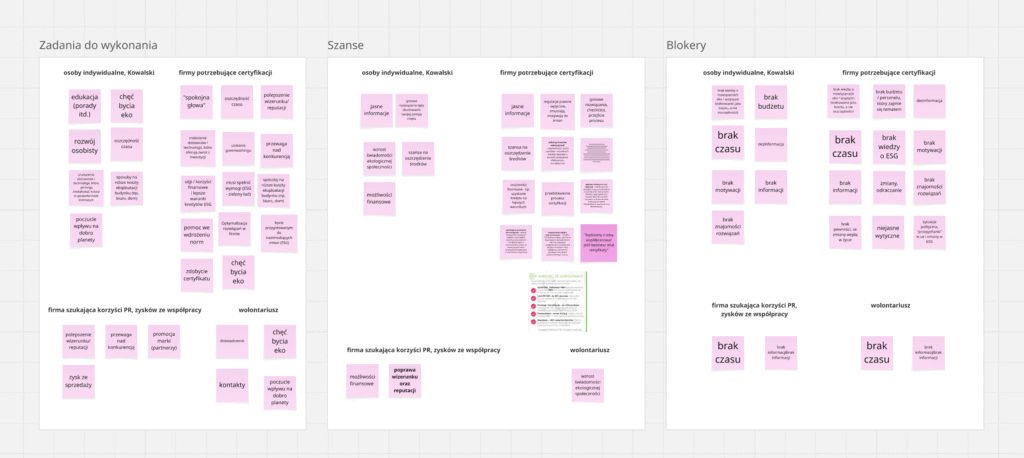Click "brak czasu" note under wolontariusz in Blokery

point(877,353)
